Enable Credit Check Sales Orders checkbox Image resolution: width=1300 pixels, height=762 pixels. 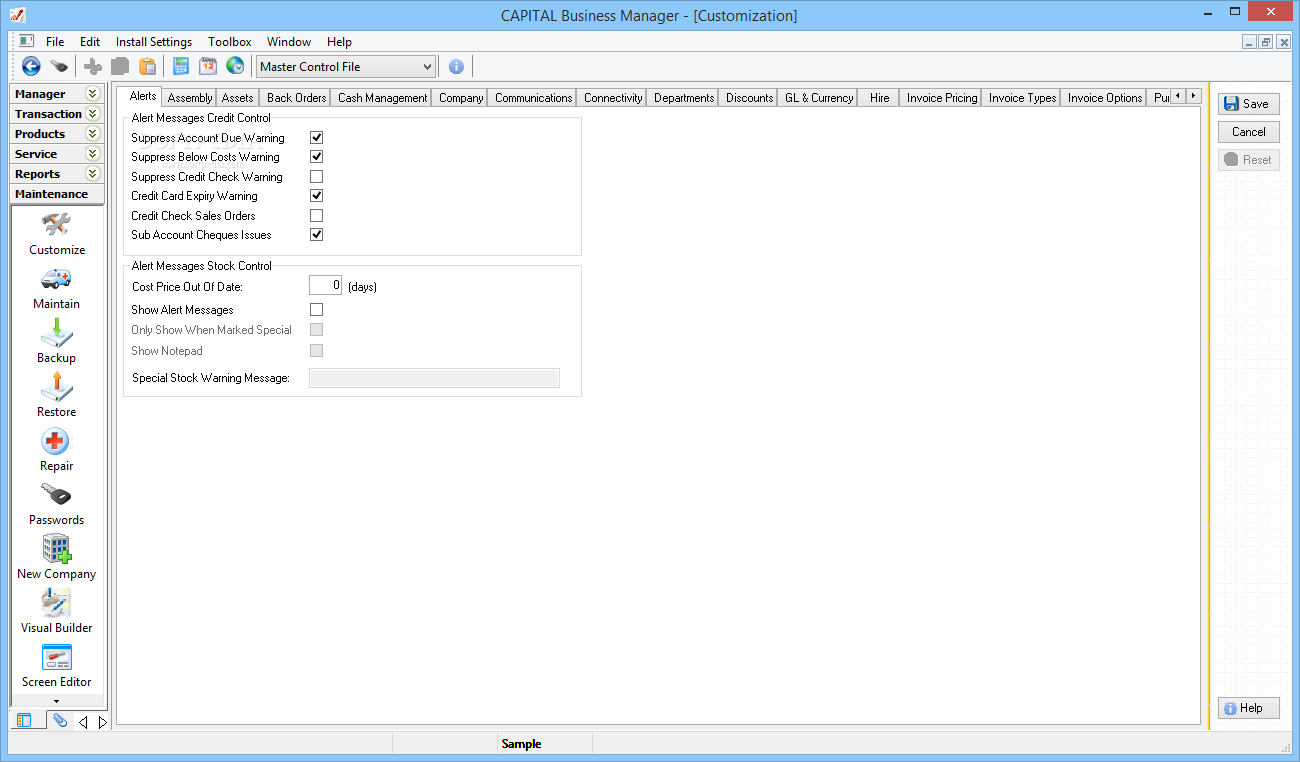pos(316,215)
